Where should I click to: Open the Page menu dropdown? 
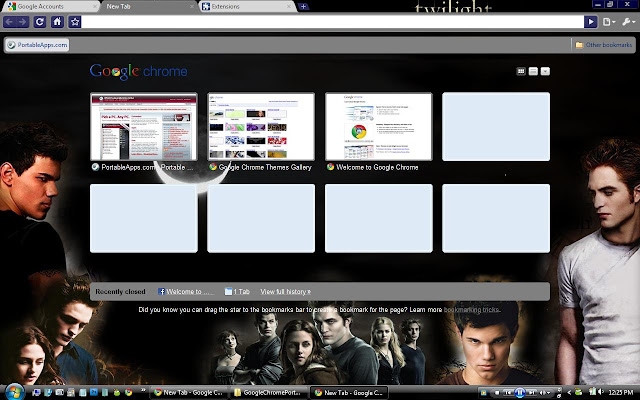tap(609, 22)
